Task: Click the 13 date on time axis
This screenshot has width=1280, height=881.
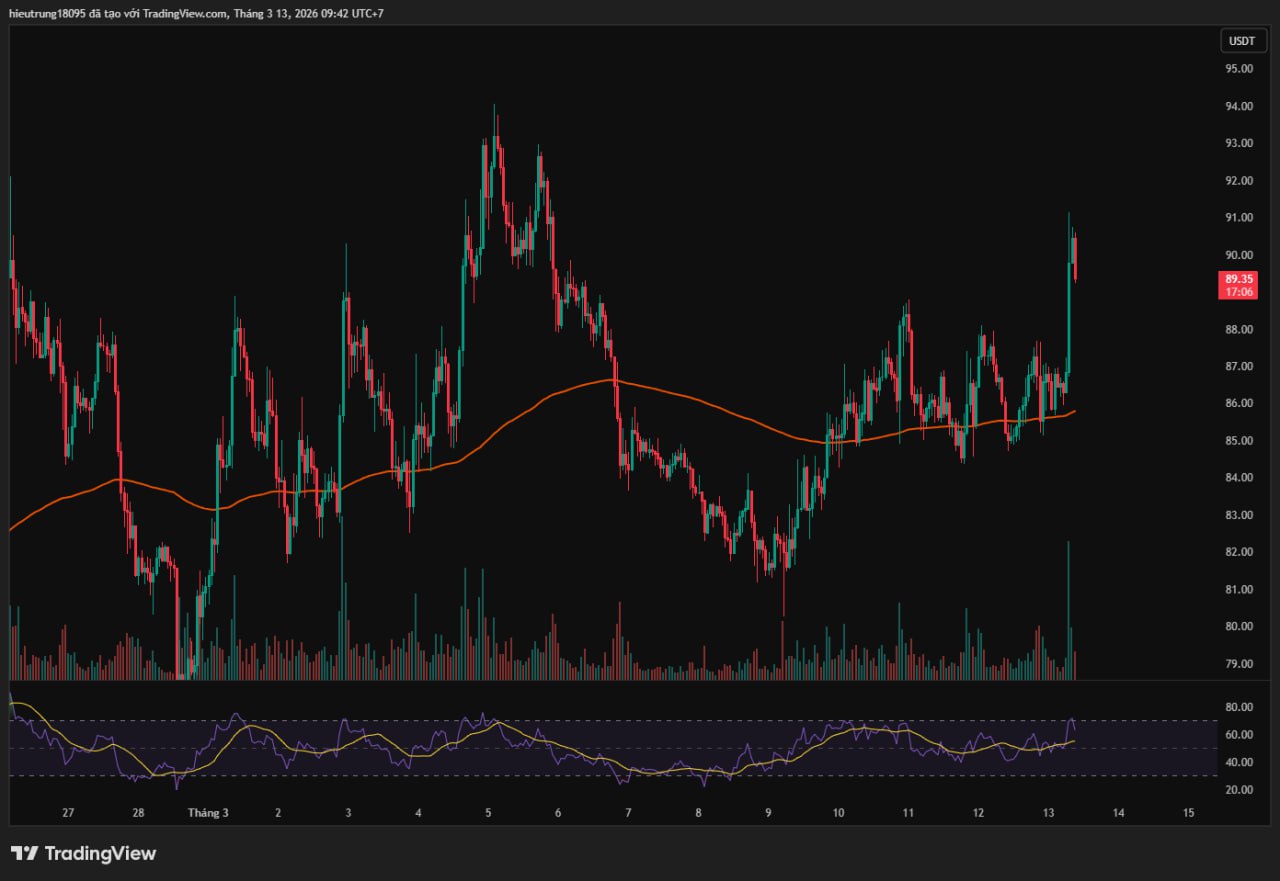Action: point(1048,813)
